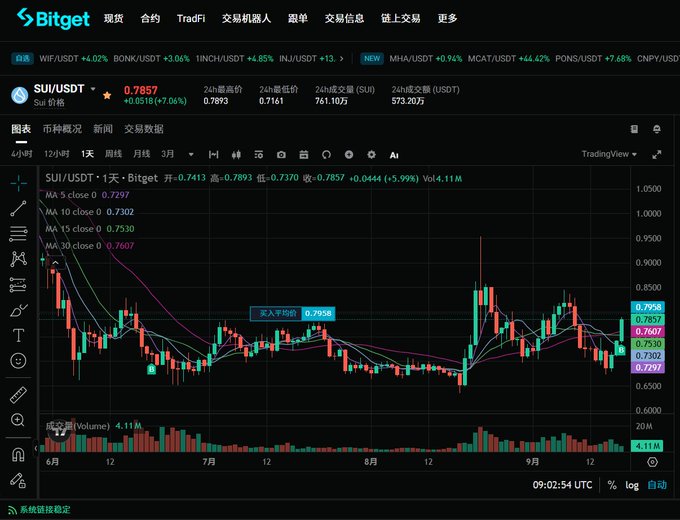Open the calendar date range icon

(x=304, y=155)
